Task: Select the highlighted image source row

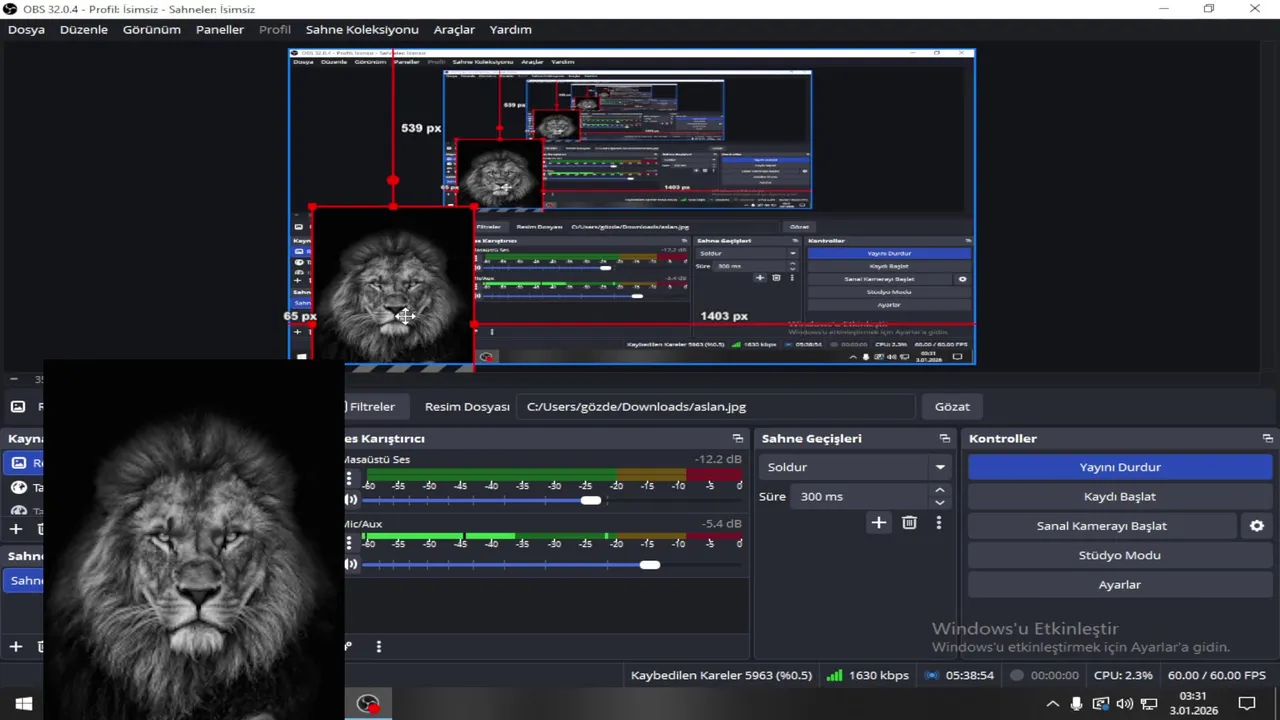Action: 24,463
